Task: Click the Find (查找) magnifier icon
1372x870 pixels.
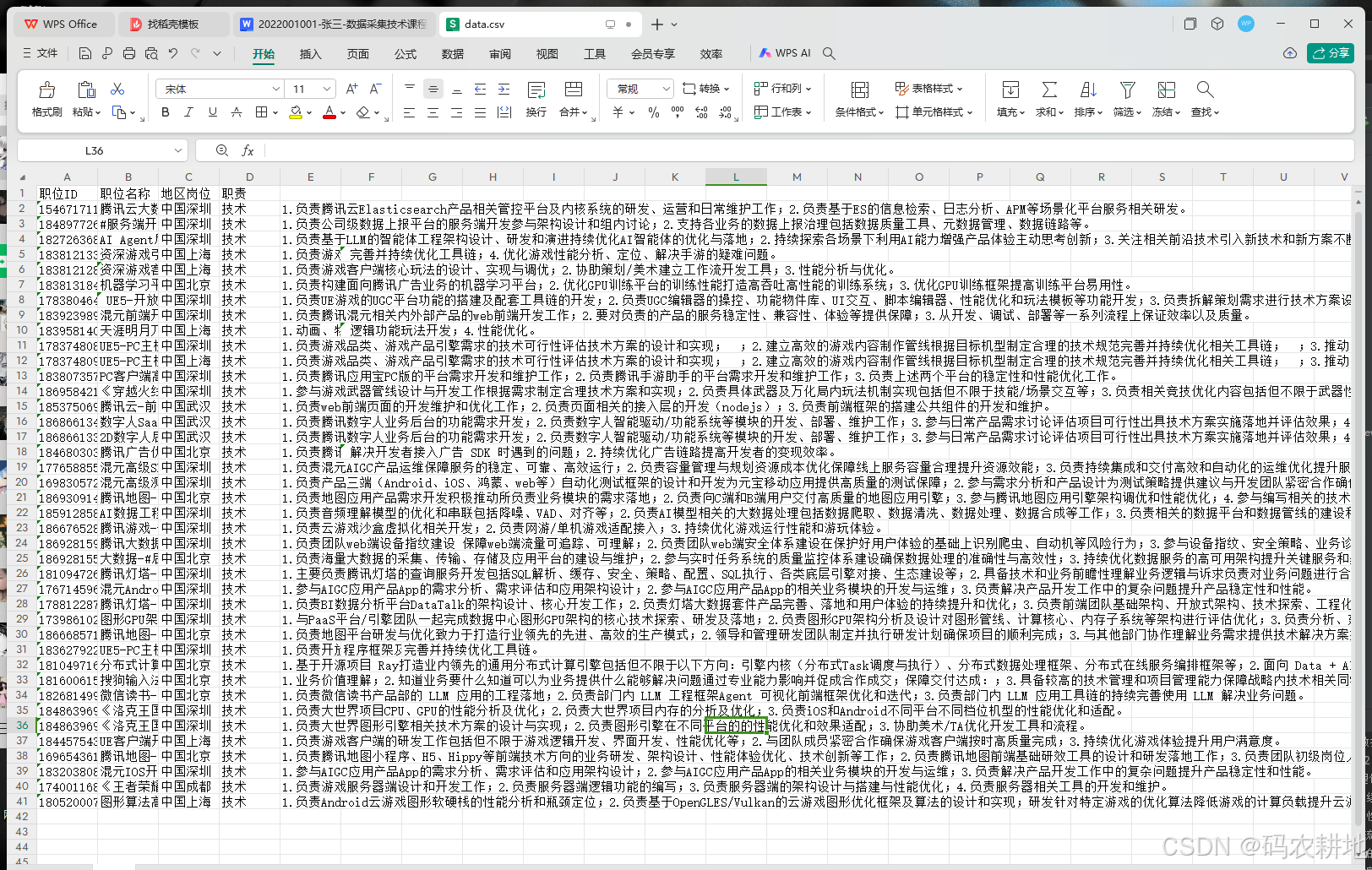Action: [x=1205, y=90]
